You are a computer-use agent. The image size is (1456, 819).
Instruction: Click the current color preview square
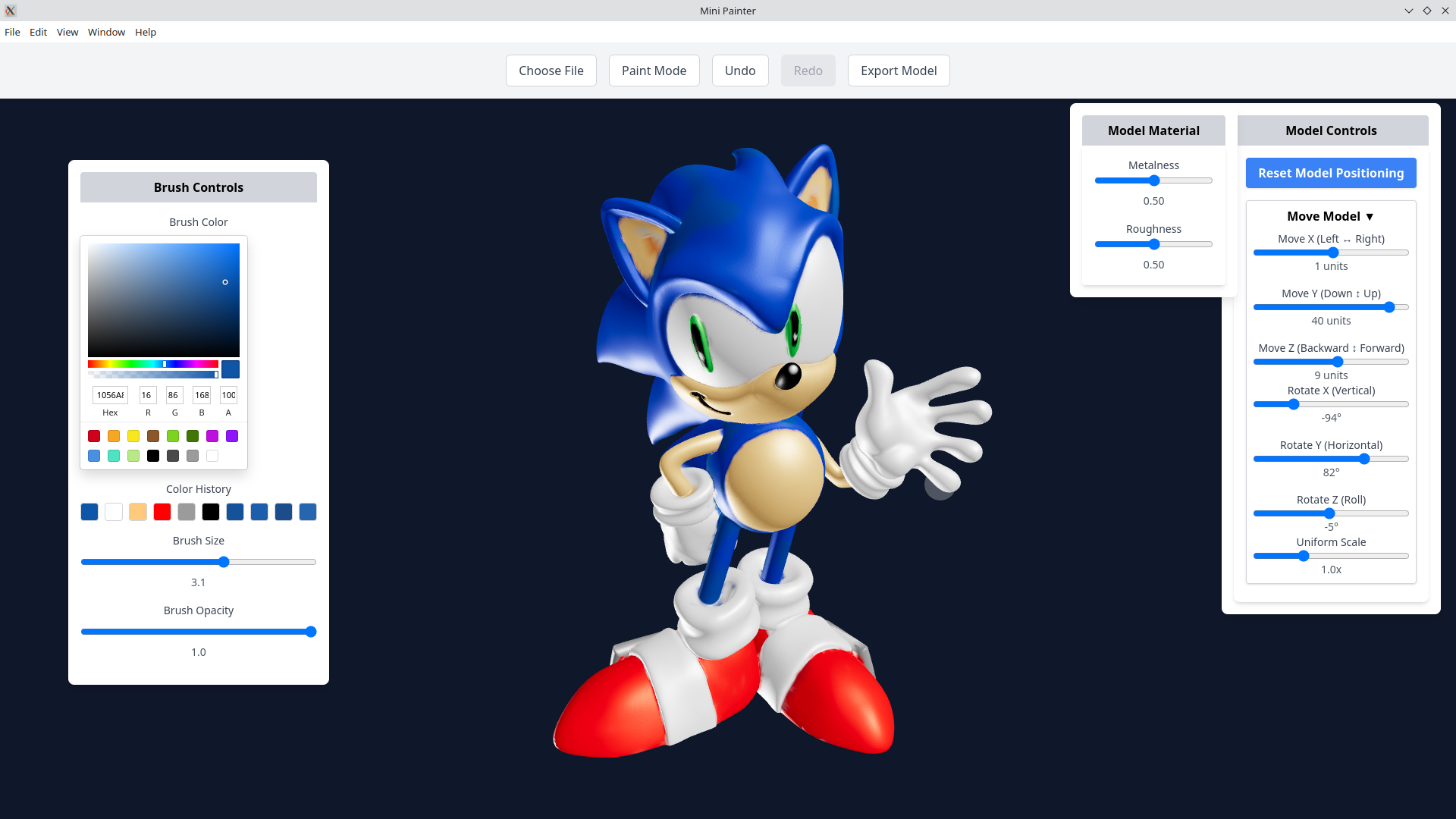(231, 369)
